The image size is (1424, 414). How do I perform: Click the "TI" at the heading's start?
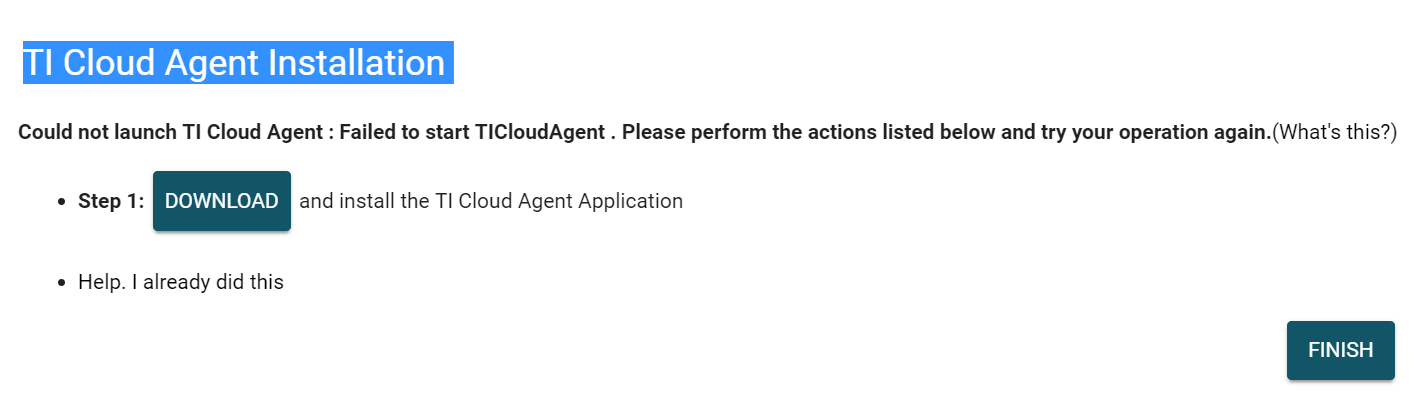coord(38,63)
